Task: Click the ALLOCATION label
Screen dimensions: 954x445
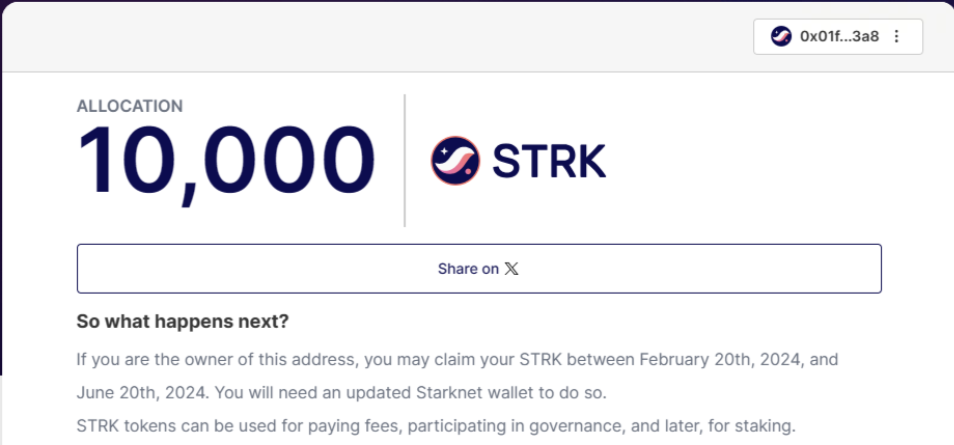Action: click(x=130, y=106)
